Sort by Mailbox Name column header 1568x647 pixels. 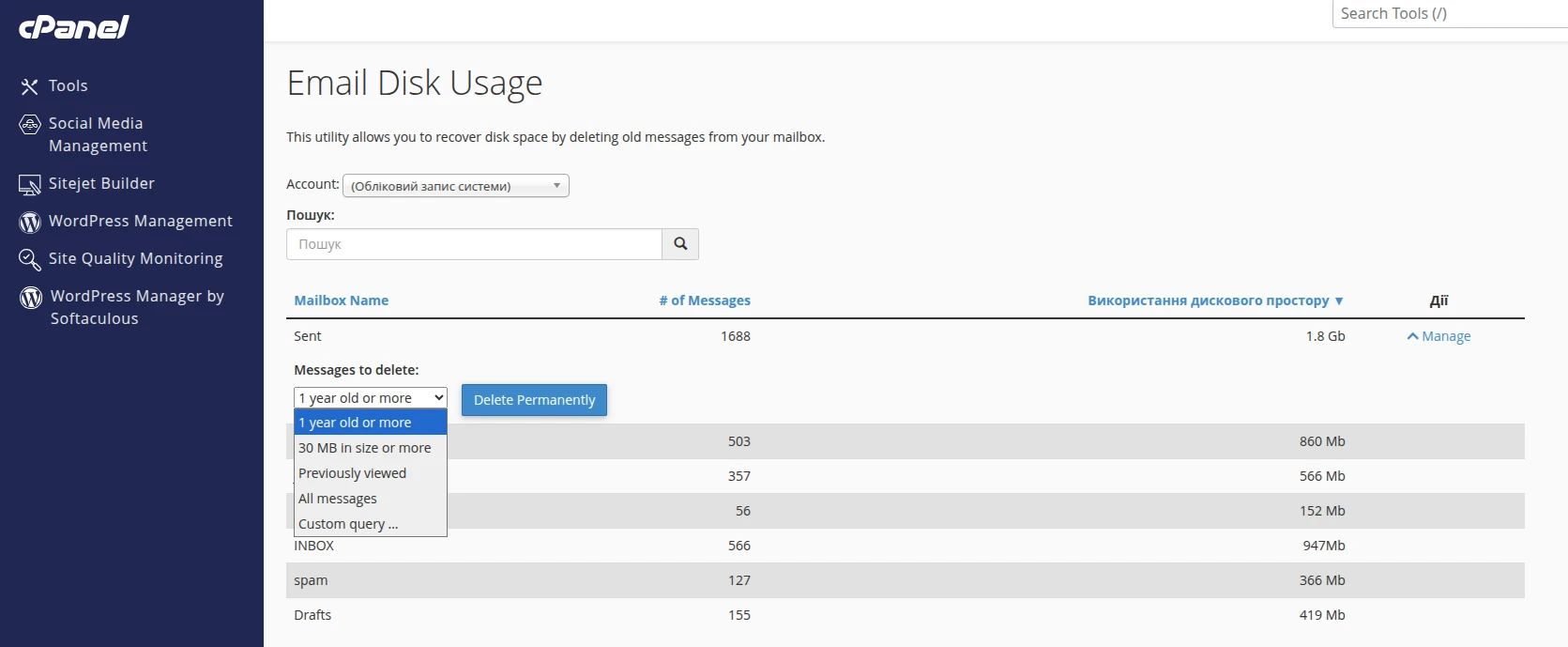pos(341,300)
